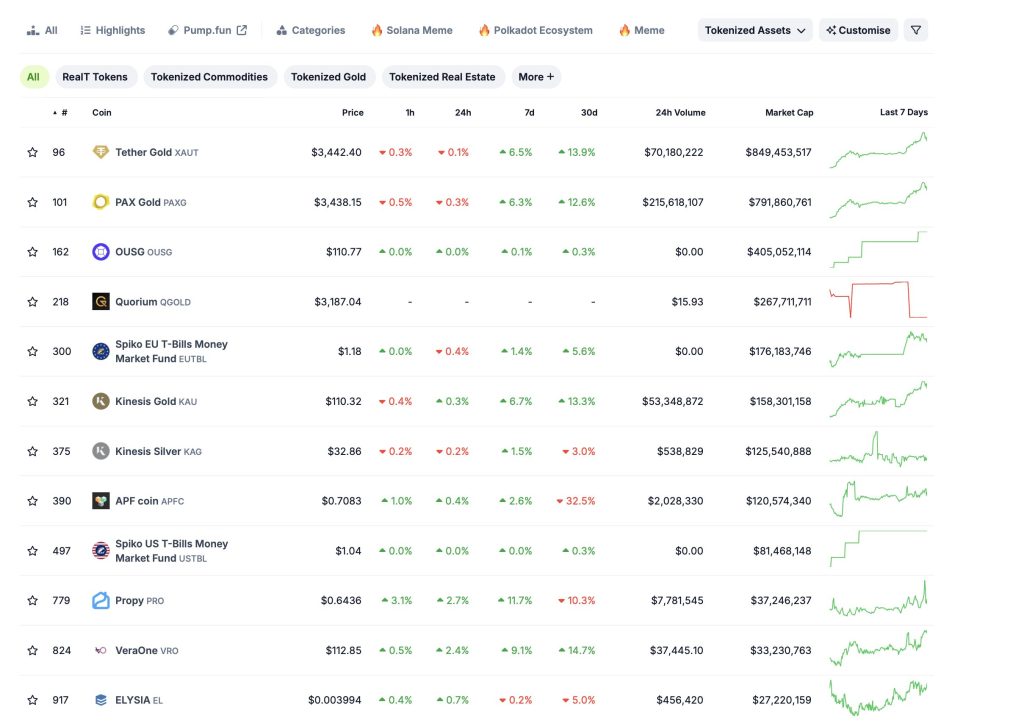Viewport: 1024px width, 721px height.
Task: Star the Kinesis Gold row
Action: pyautogui.click(x=33, y=401)
